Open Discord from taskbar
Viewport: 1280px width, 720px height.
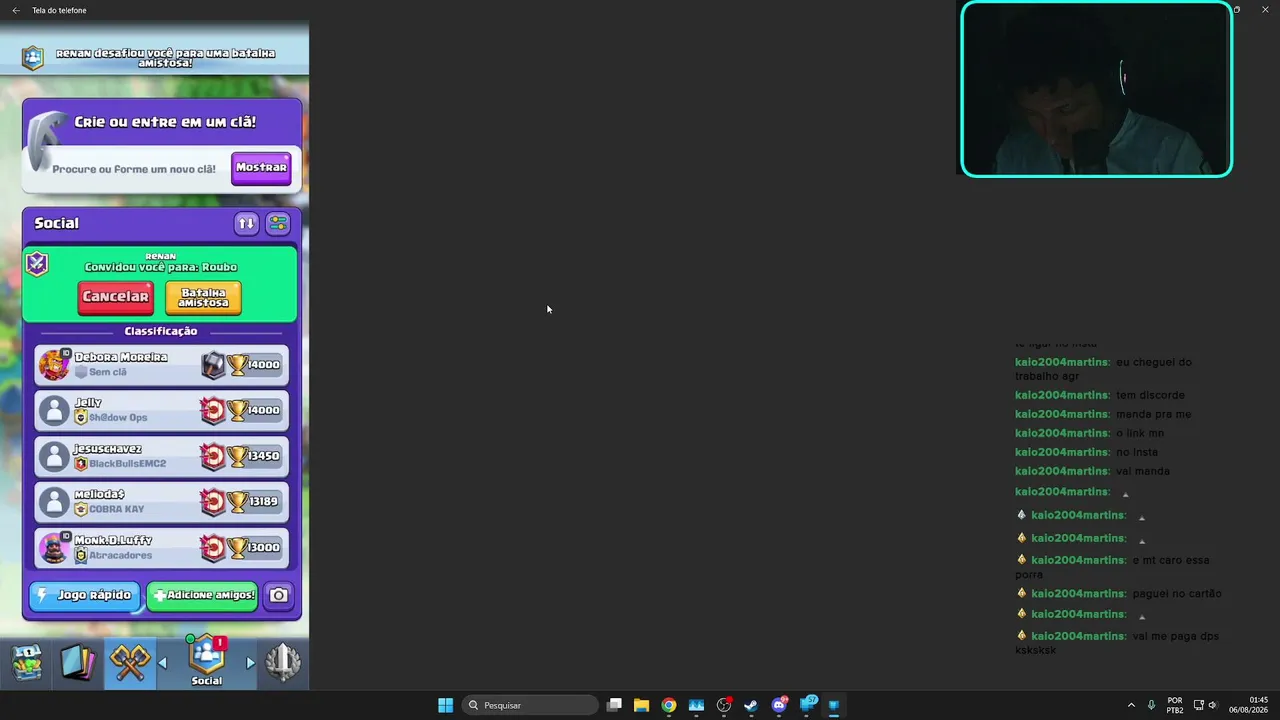point(779,705)
